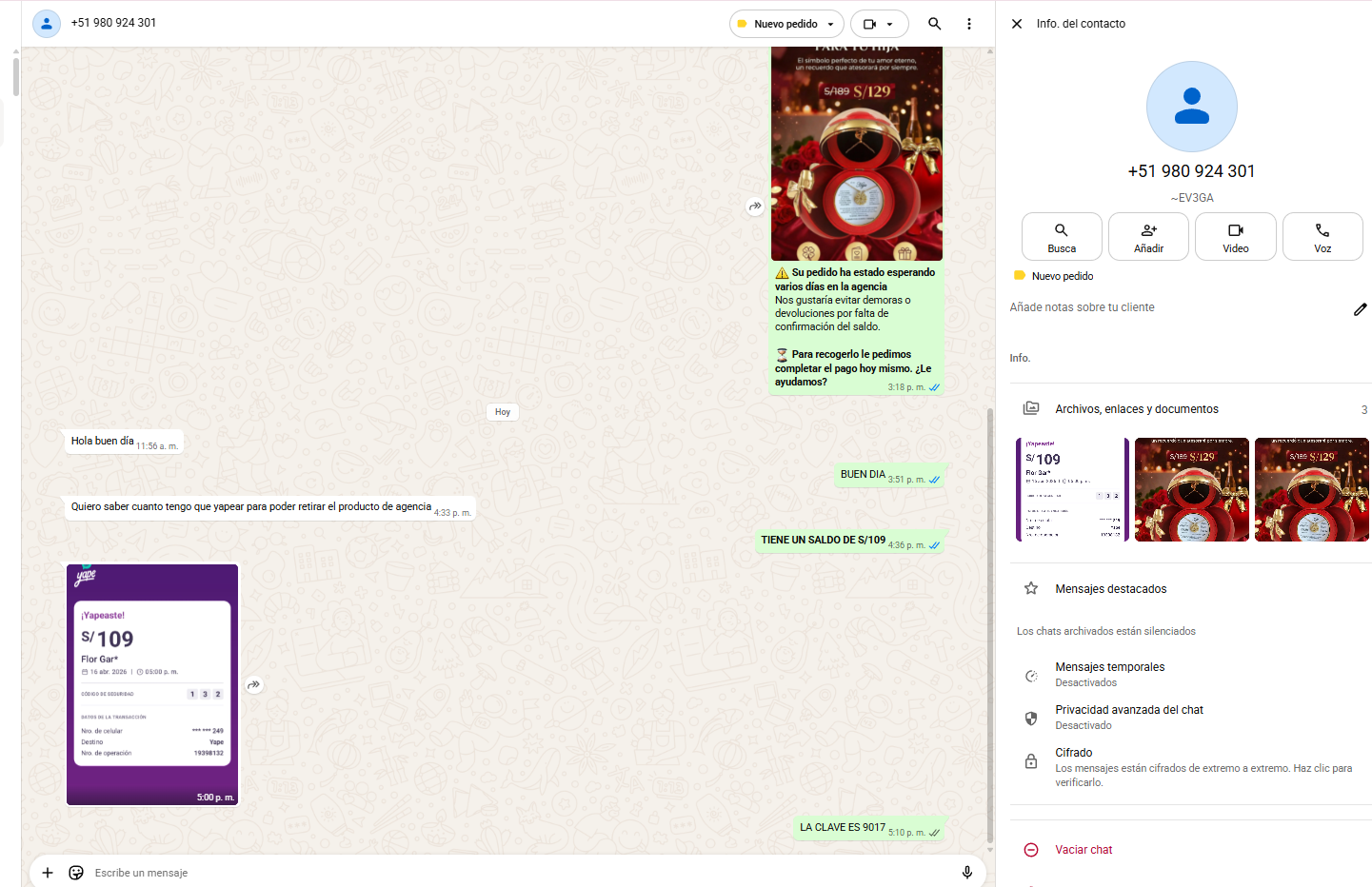Image resolution: width=1372 pixels, height=887 pixels.
Task: Close the contact info panel
Action: (1017, 24)
